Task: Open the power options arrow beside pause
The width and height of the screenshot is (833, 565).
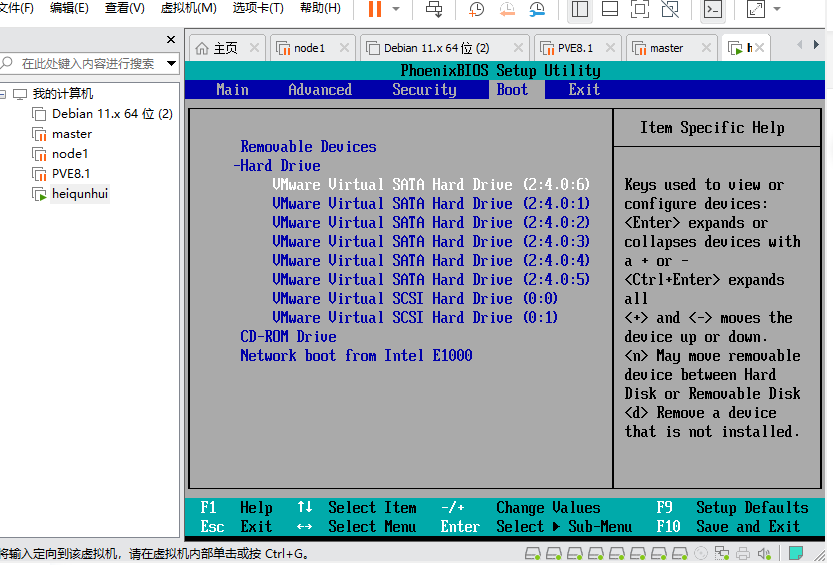Action: [396, 9]
